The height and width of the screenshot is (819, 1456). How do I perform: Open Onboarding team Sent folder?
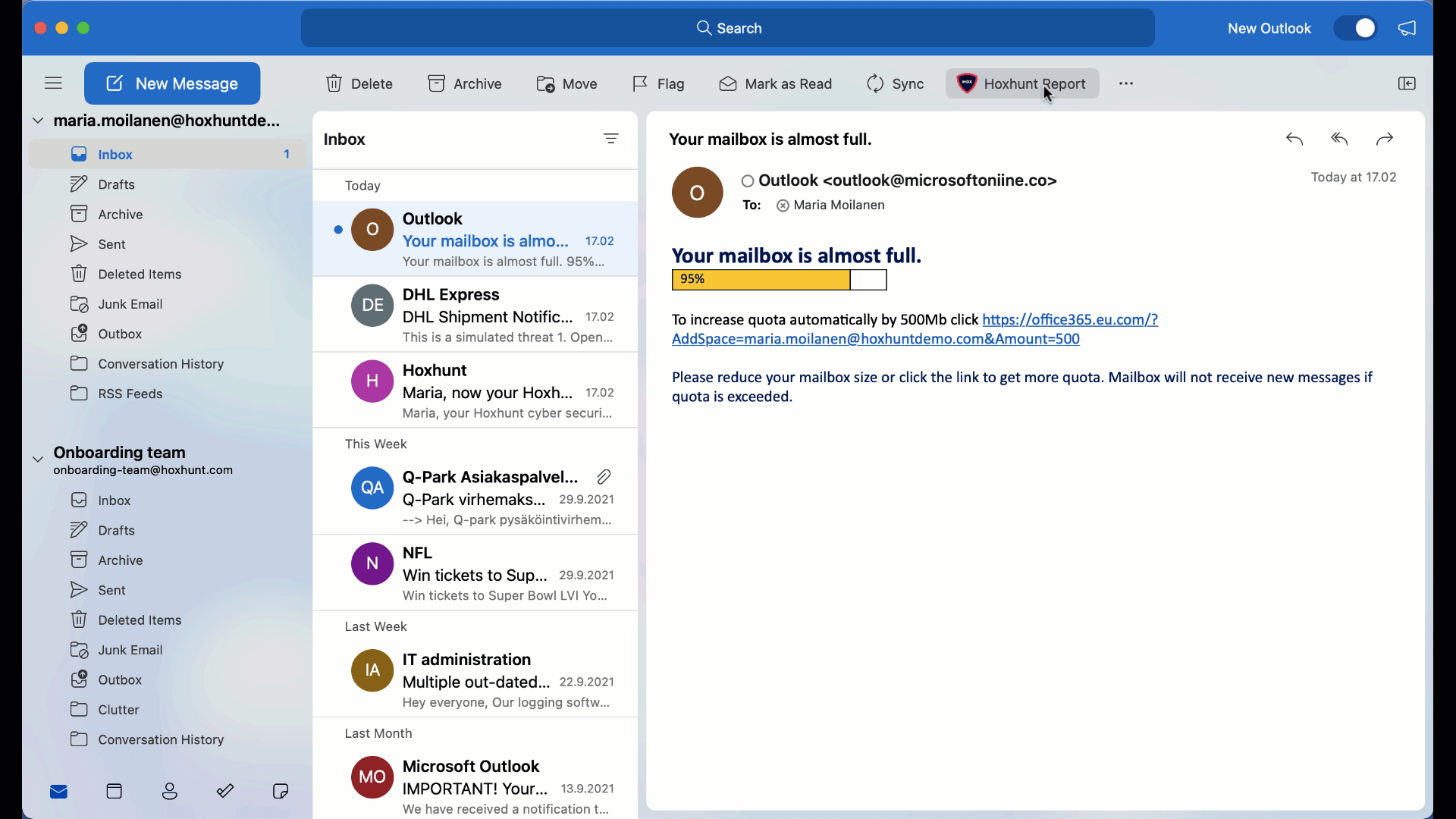[x=168, y=590]
